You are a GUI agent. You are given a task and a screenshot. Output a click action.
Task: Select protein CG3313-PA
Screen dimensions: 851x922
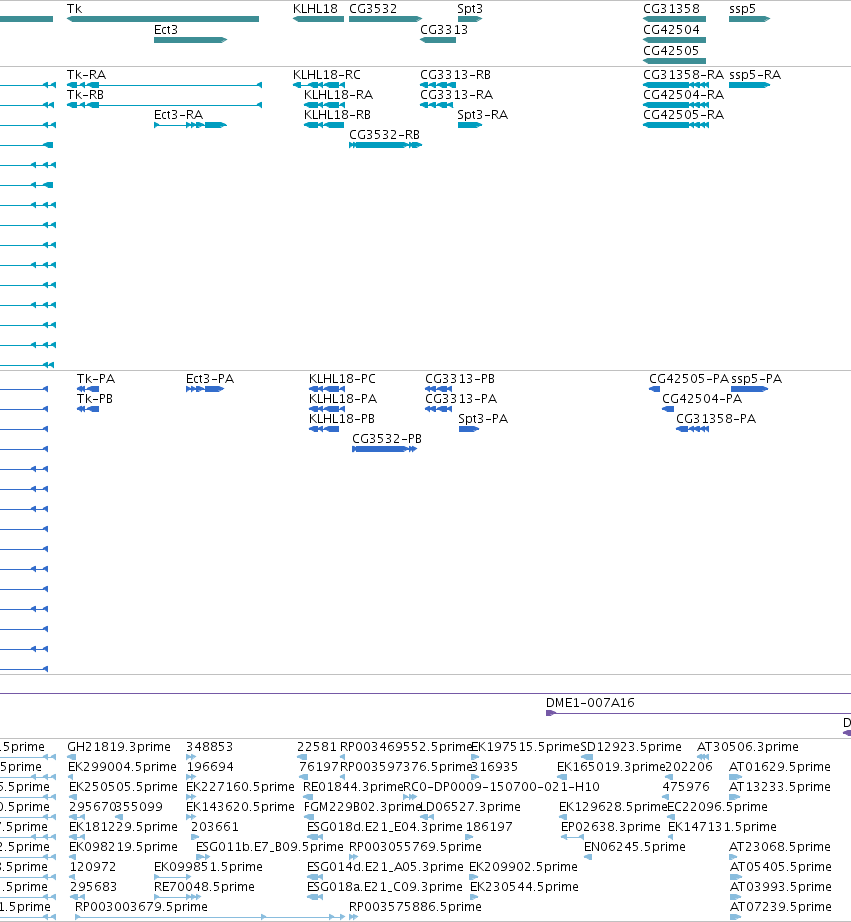pyautogui.click(x=439, y=409)
